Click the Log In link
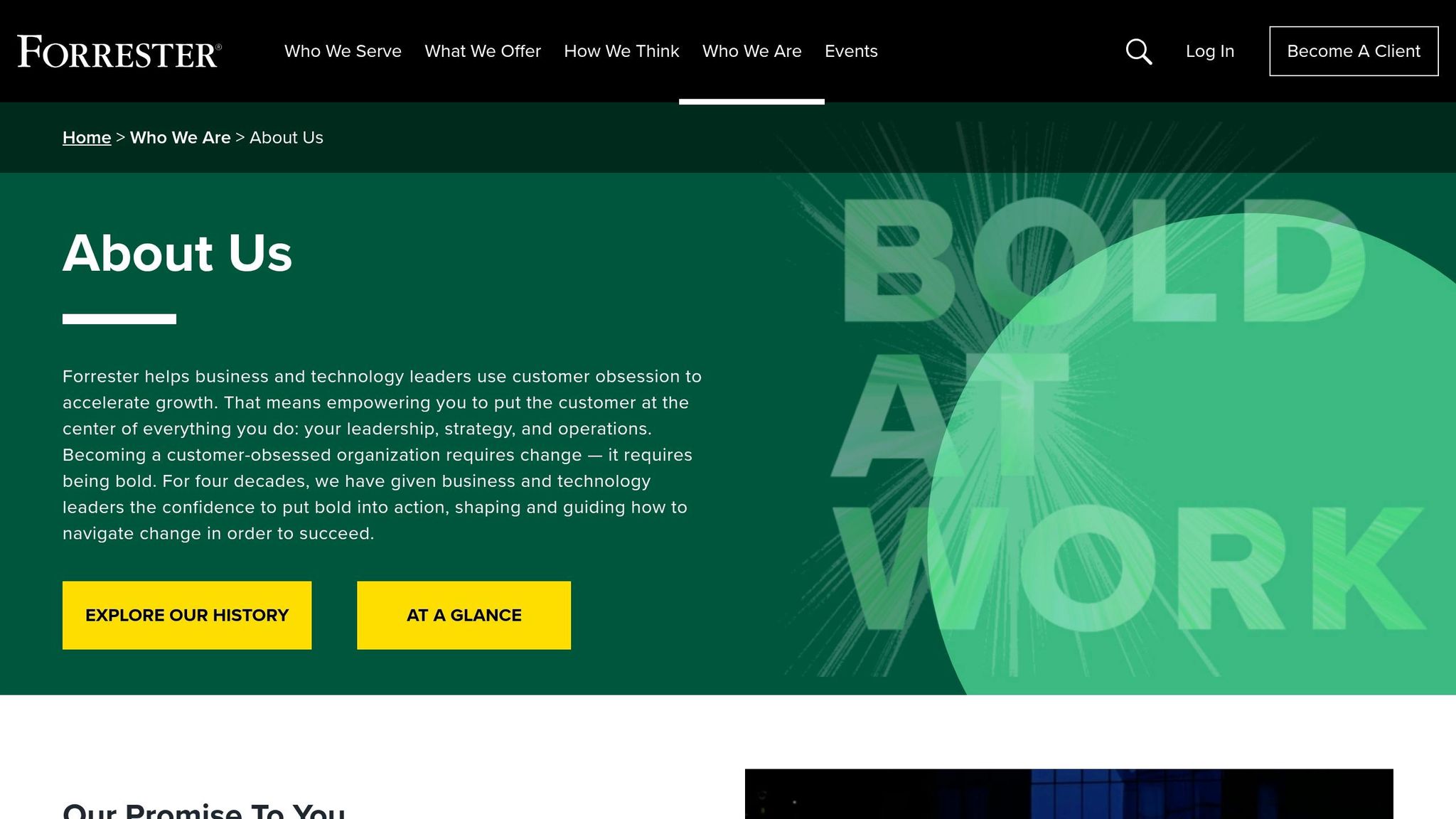Image resolution: width=1456 pixels, height=819 pixels. coord(1210,51)
